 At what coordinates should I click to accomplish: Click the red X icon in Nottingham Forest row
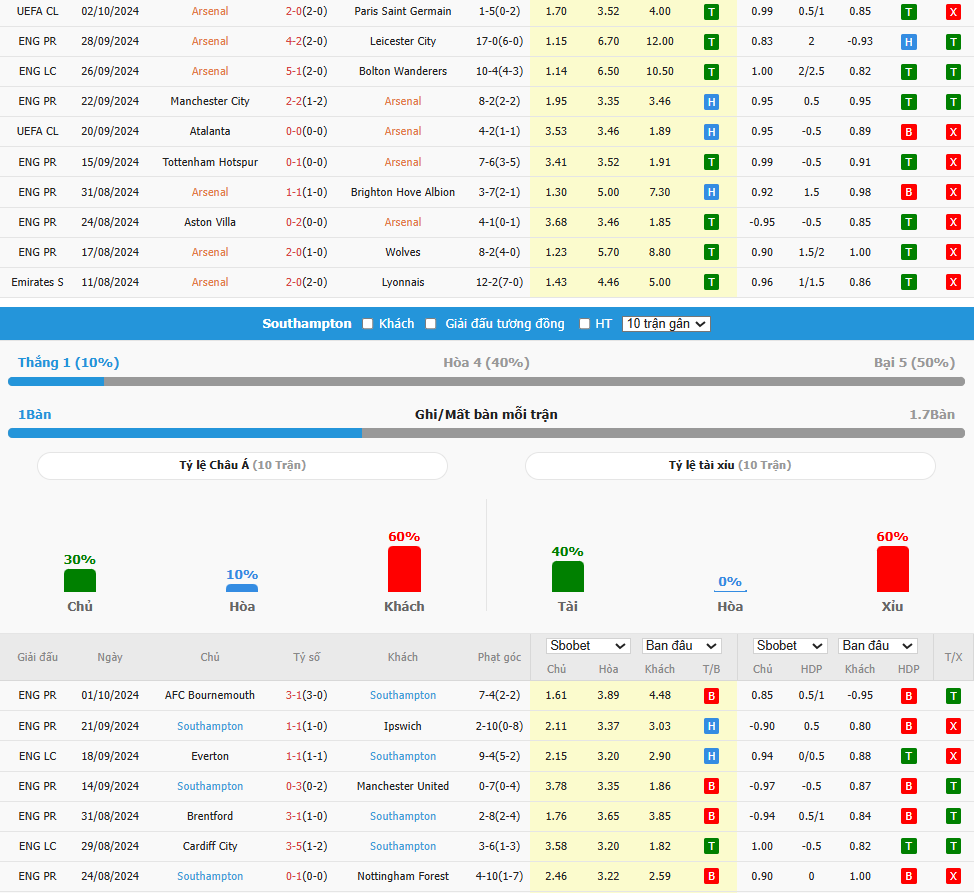[x=953, y=876]
